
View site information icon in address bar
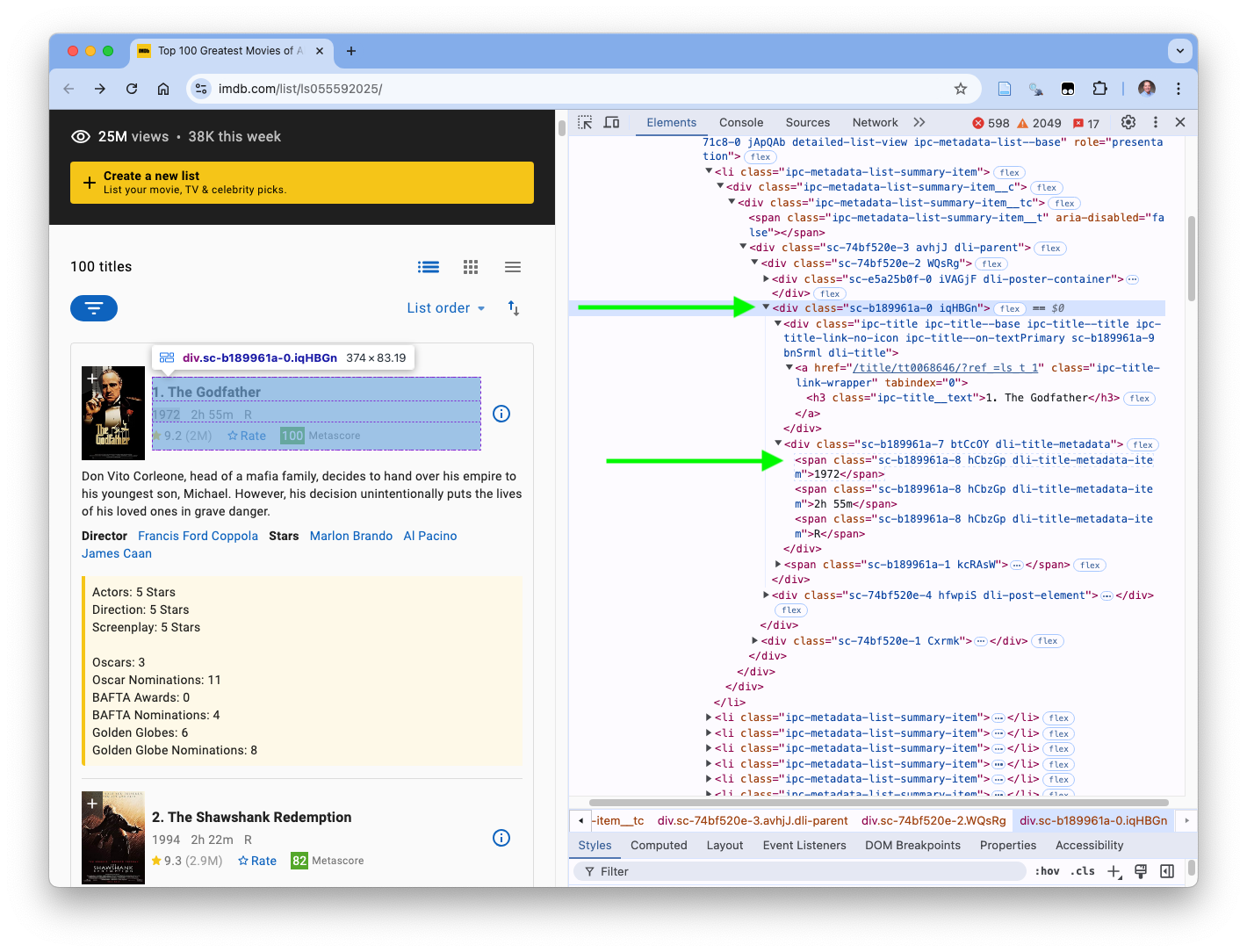click(x=201, y=89)
